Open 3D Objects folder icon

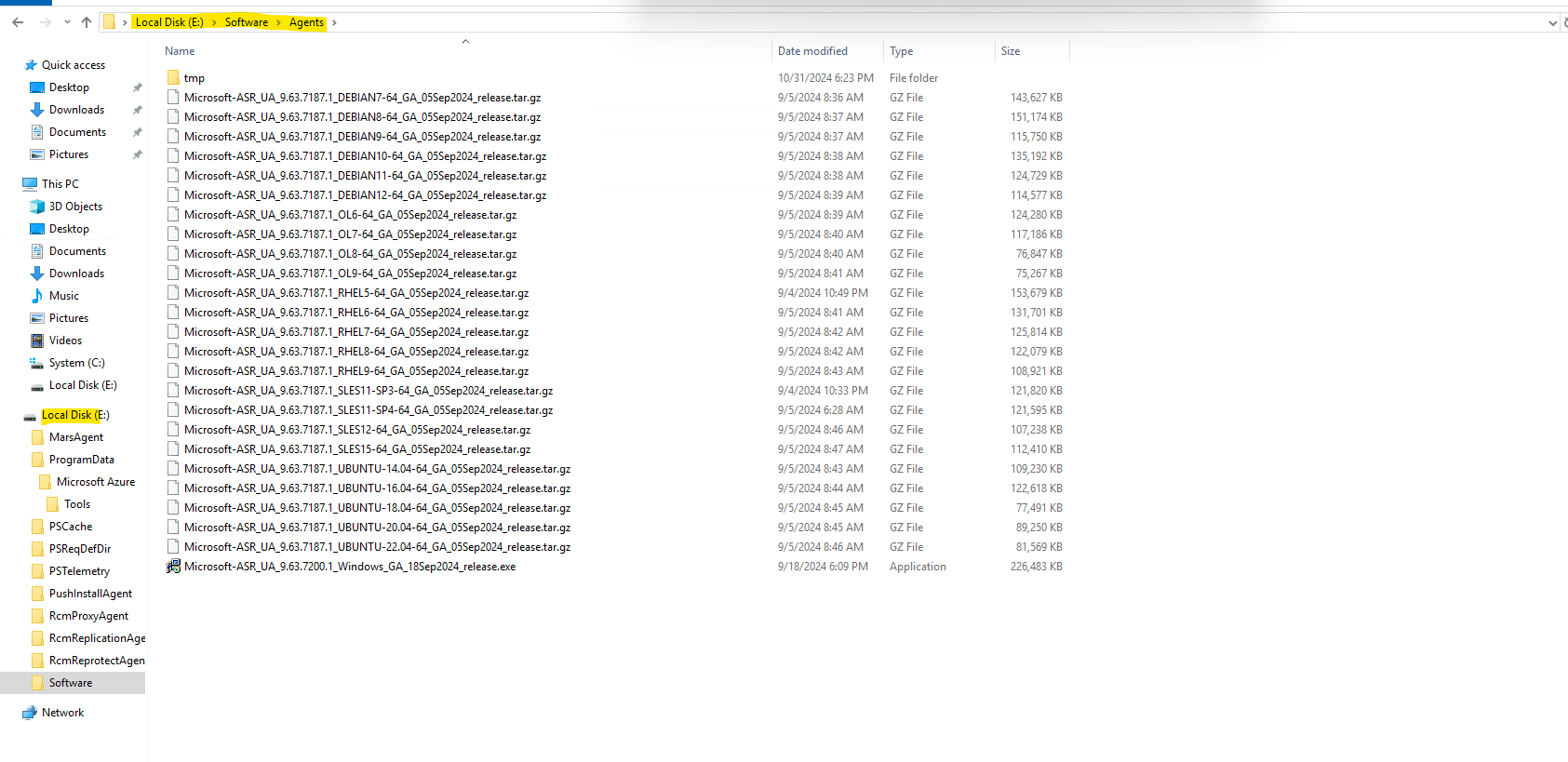(37, 207)
